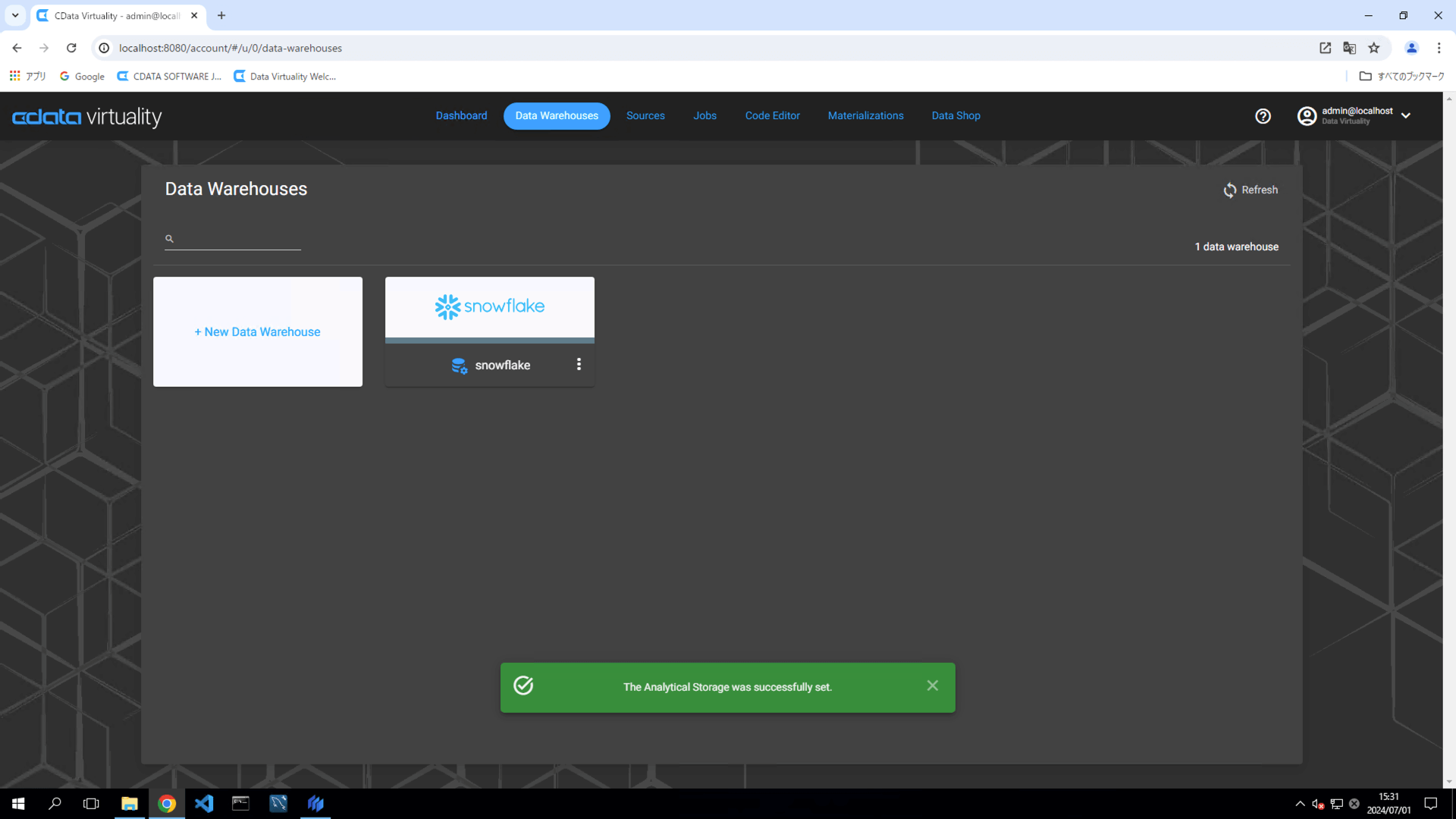The height and width of the screenshot is (819, 1456).
Task: Focus the data warehouse search field
Action: coord(233,239)
